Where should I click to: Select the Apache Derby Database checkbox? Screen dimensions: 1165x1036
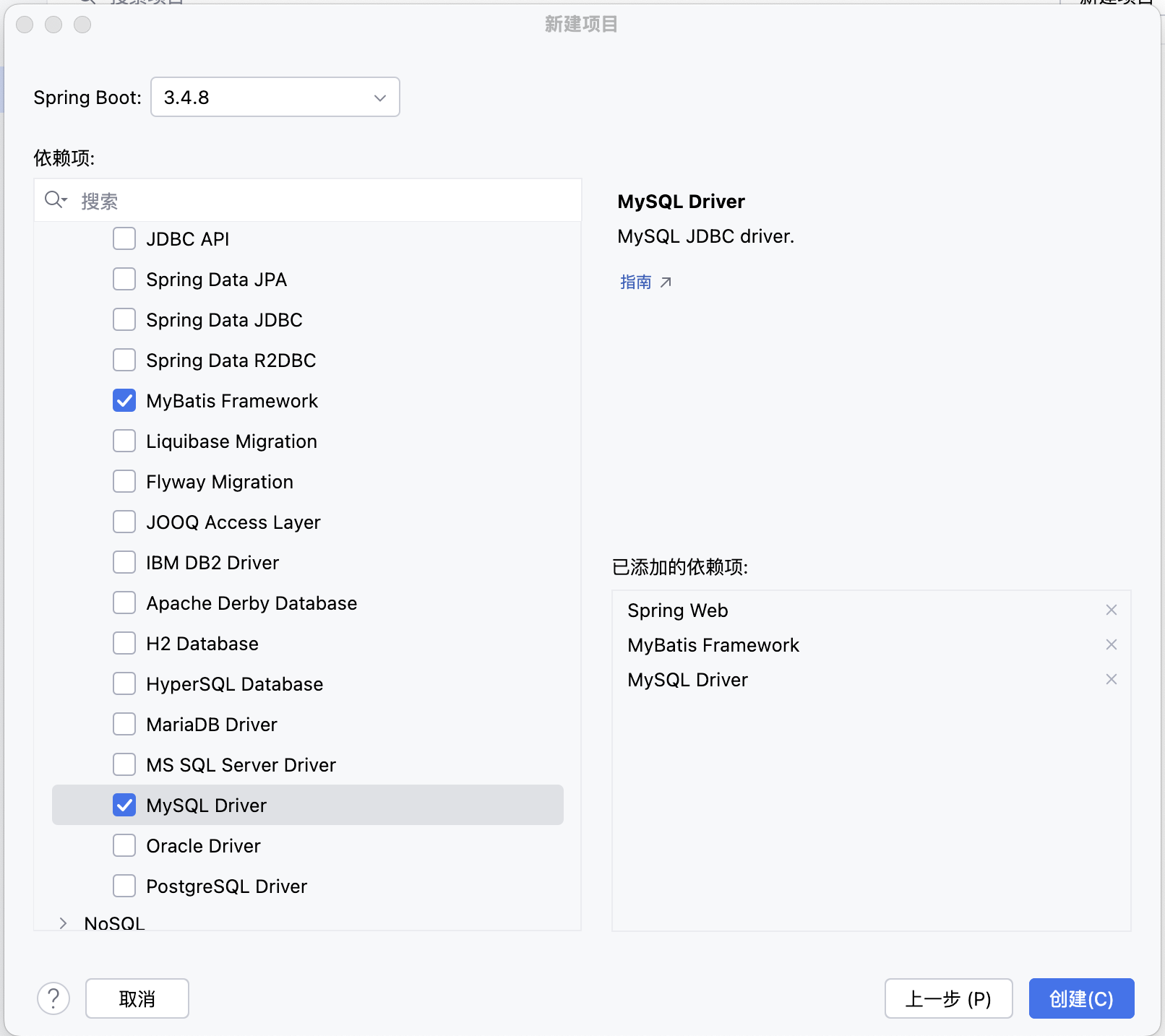click(124, 603)
